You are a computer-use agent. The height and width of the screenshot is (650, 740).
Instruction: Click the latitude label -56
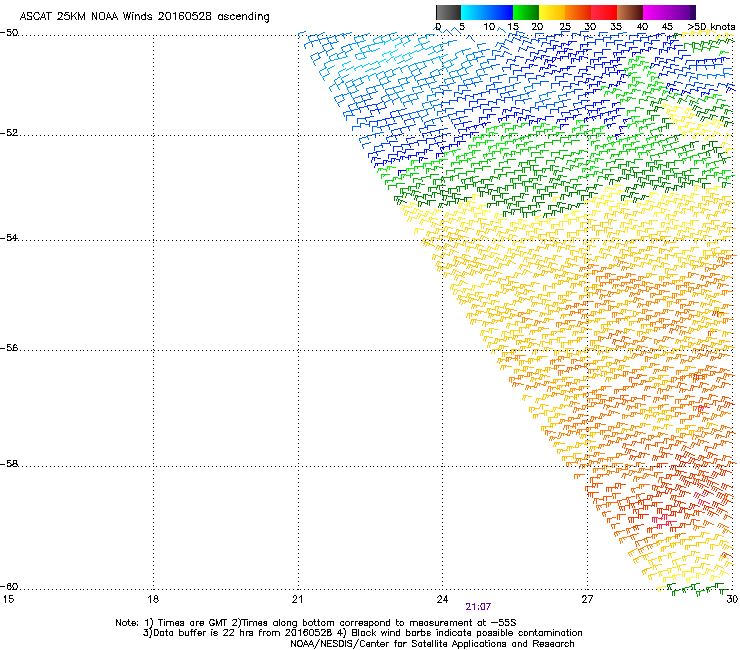point(9,348)
